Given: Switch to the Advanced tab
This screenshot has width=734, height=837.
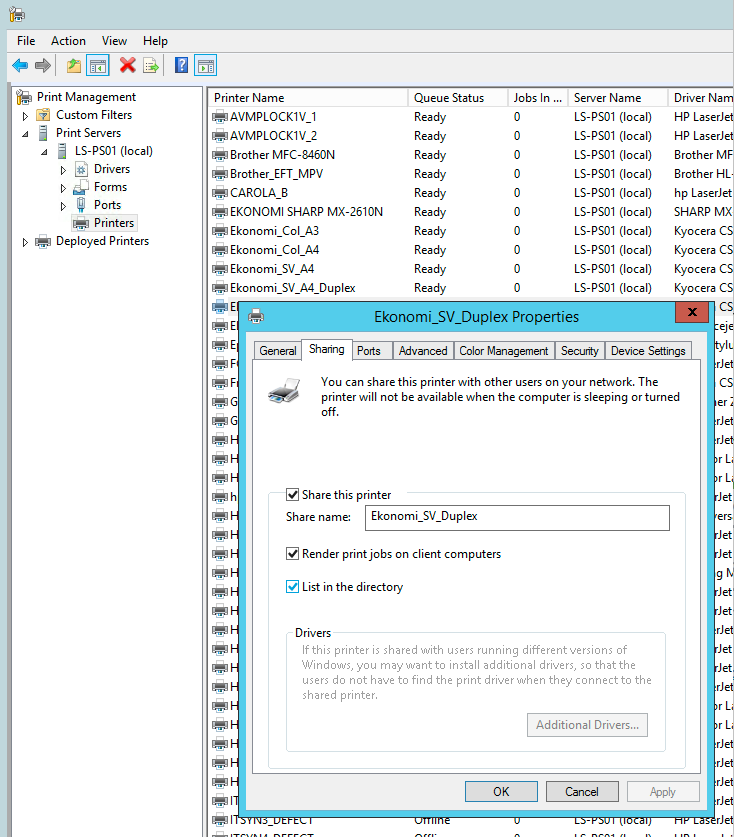Looking at the screenshot, I should point(423,351).
